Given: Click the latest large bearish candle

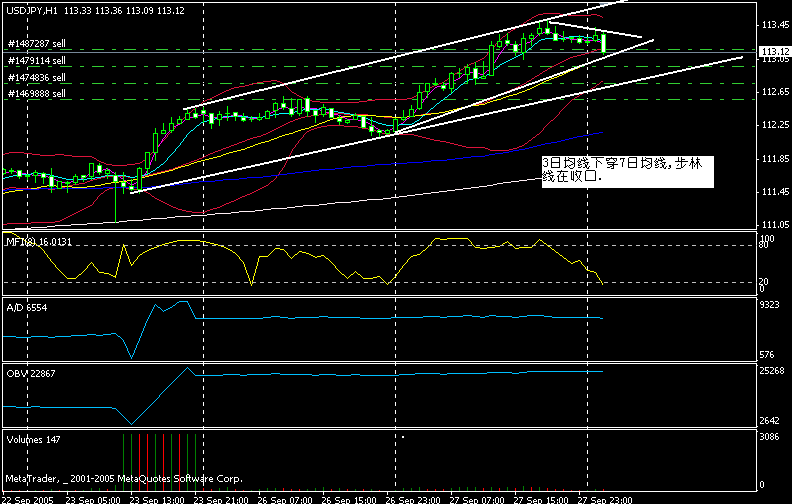Looking at the screenshot, I should [x=604, y=43].
